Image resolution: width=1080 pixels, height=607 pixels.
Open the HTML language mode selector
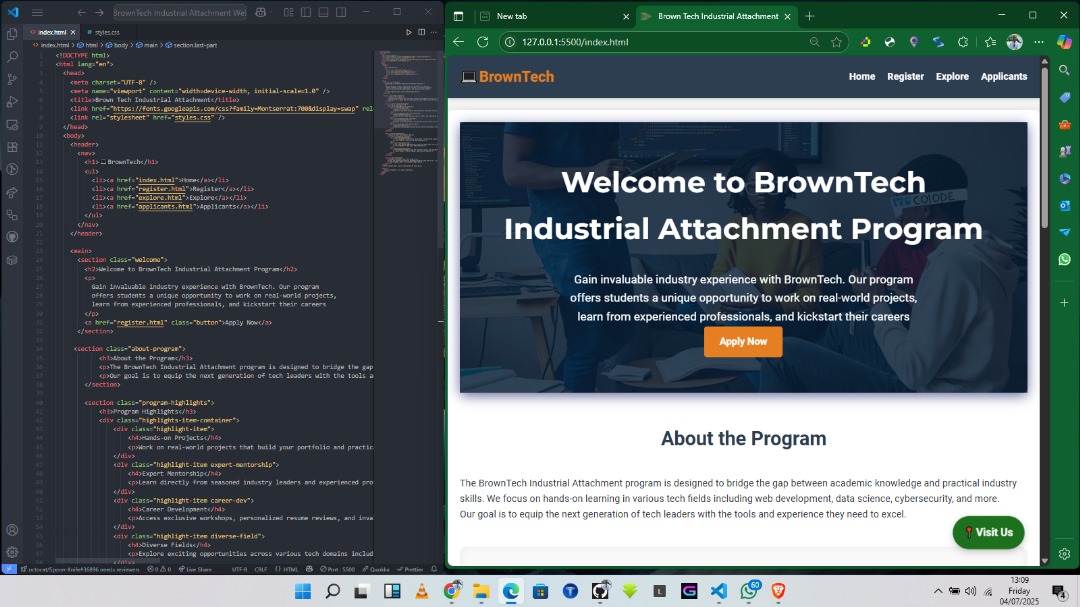(288, 568)
